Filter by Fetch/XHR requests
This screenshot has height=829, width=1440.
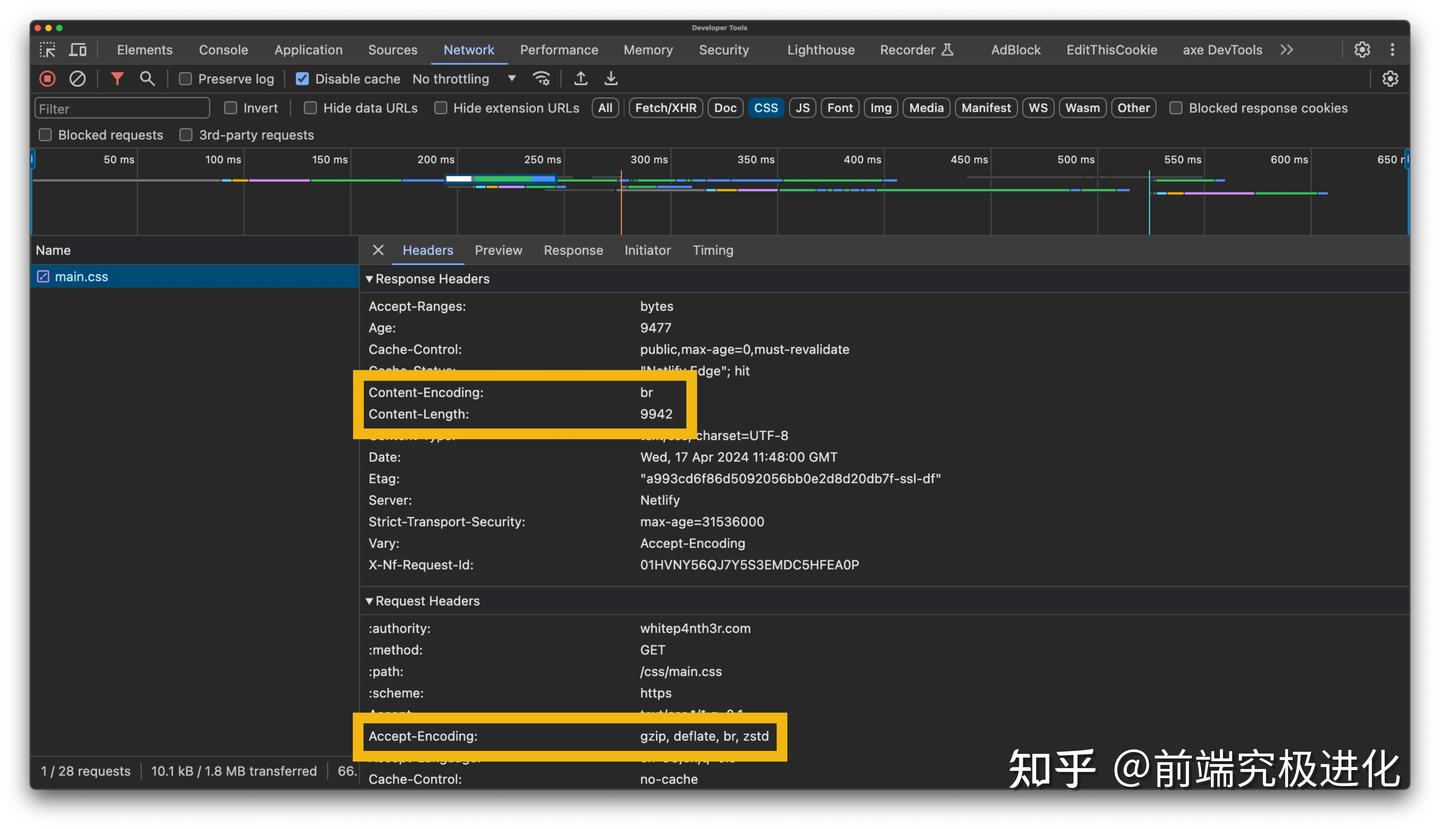click(666, 108)
